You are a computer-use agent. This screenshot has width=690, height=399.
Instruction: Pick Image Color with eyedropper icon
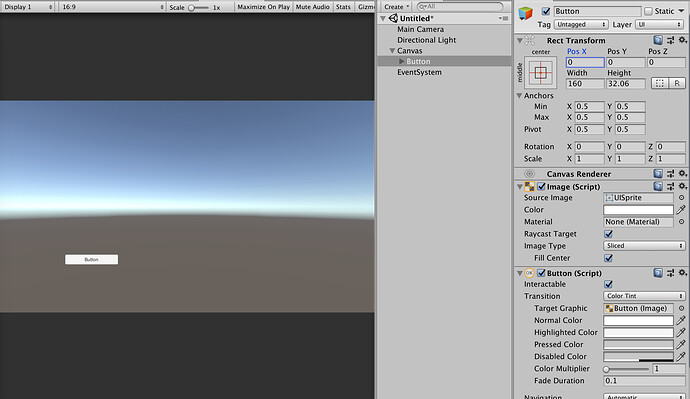(681, 210)
